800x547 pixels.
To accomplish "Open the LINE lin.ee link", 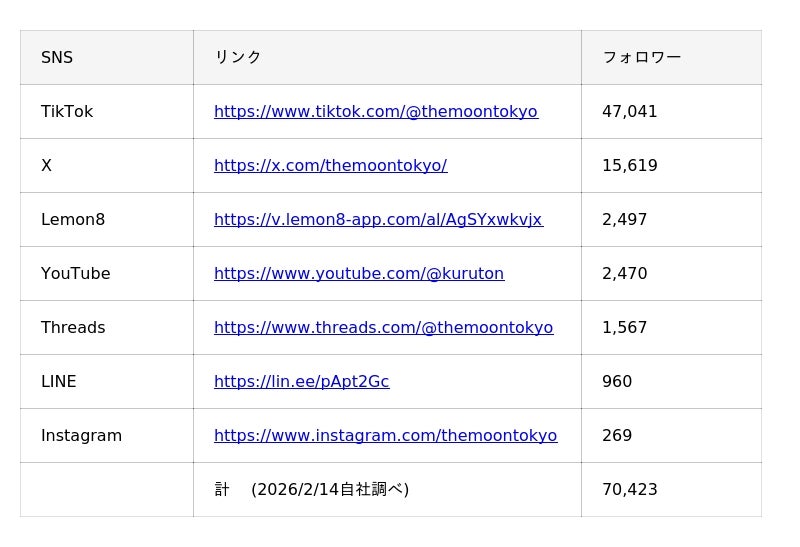I will pyautogui.click(x=301, y=382).
